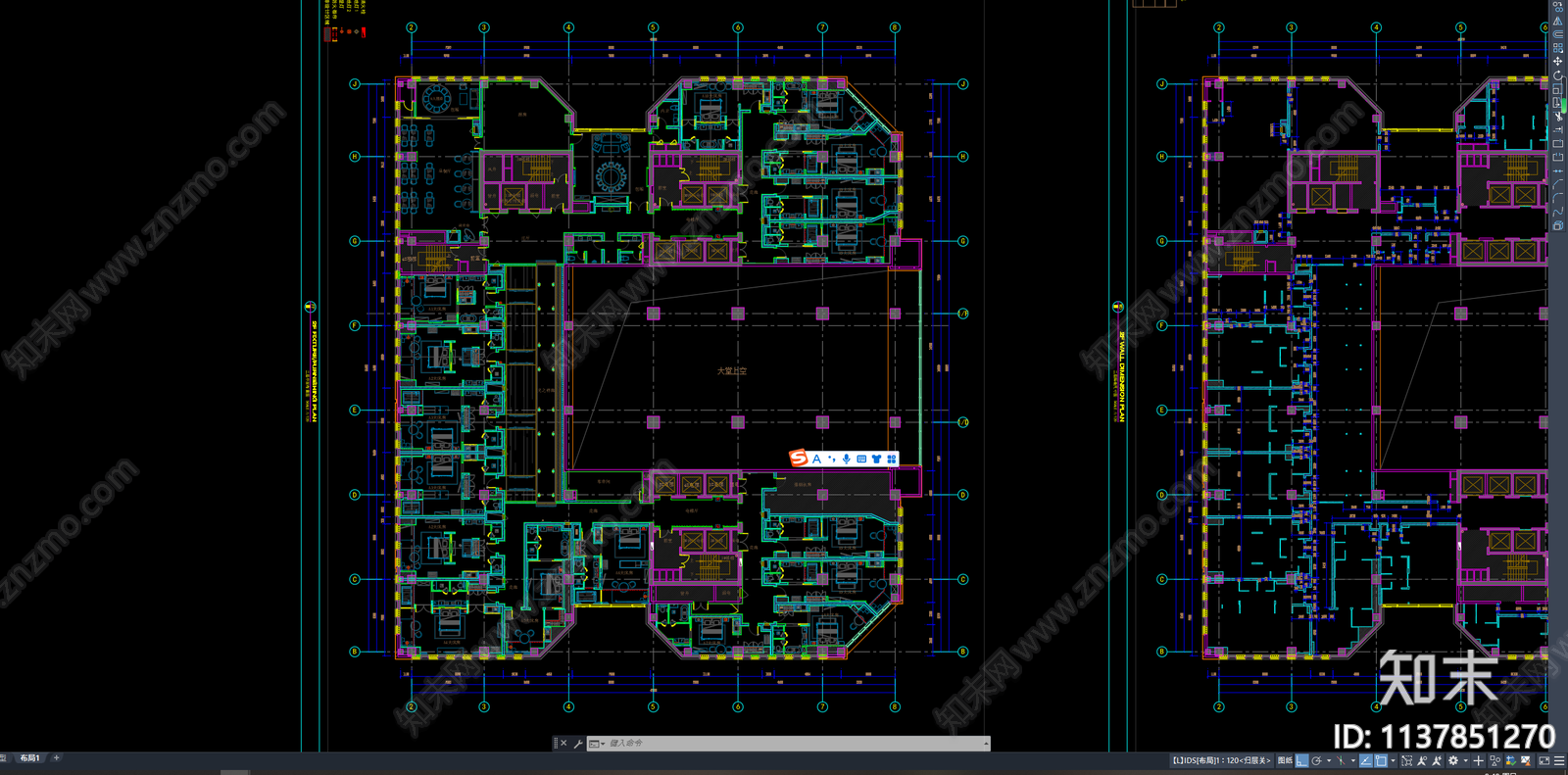This screenshot has height=775, width=1568.
Task: Click the 图纸 paper space button
Action: 1285,760
